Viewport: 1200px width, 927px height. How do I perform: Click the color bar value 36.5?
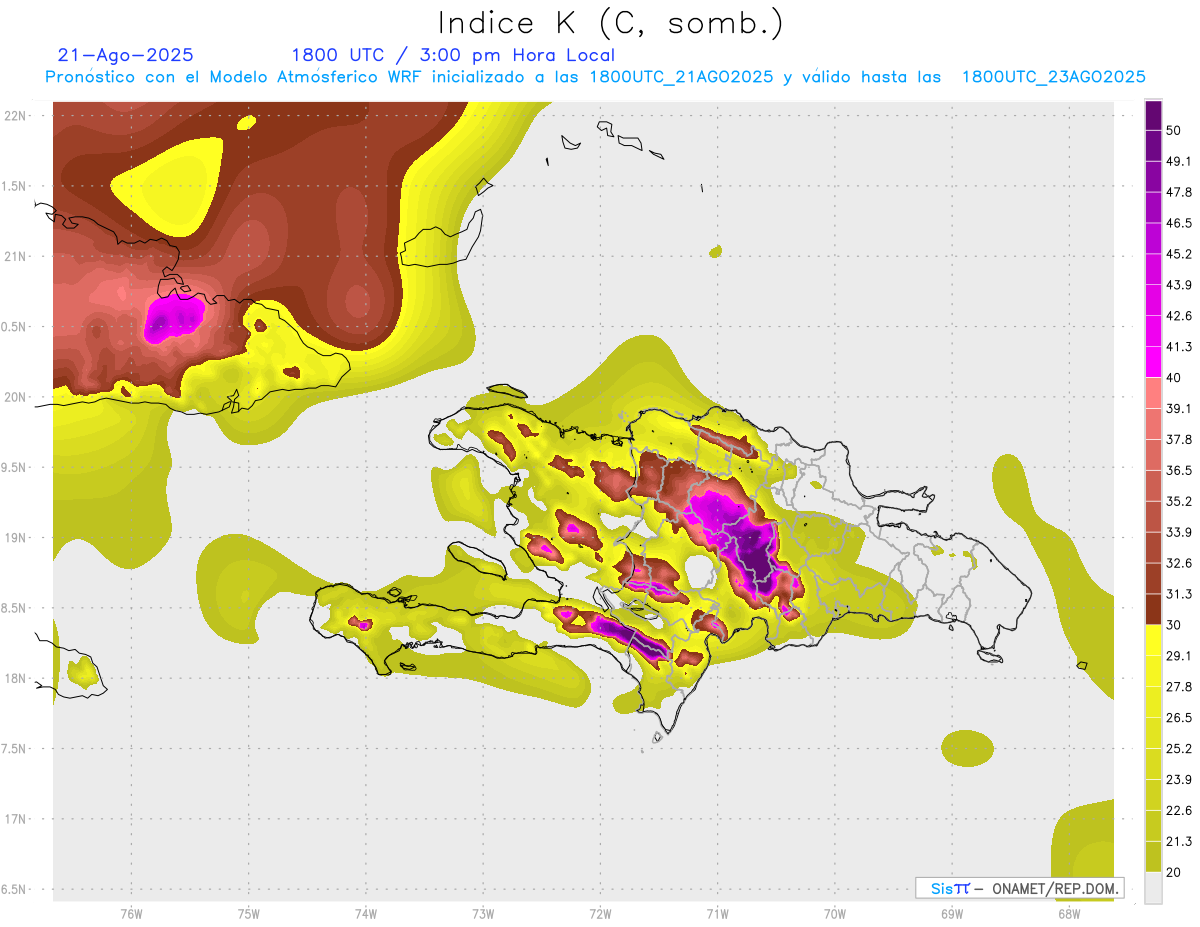pos(1180,470)
